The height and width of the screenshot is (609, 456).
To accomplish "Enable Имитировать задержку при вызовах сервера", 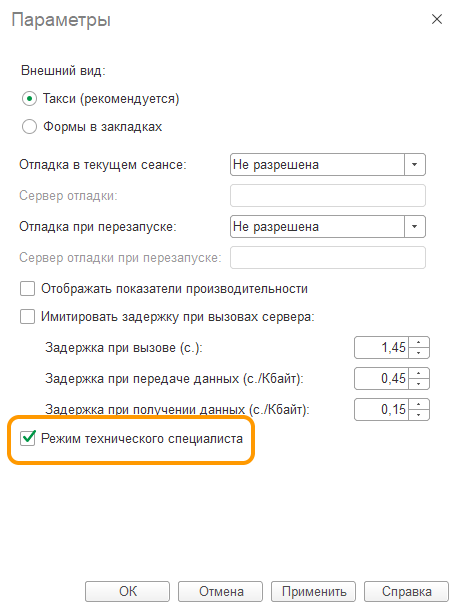I will (x=28, y=317).
